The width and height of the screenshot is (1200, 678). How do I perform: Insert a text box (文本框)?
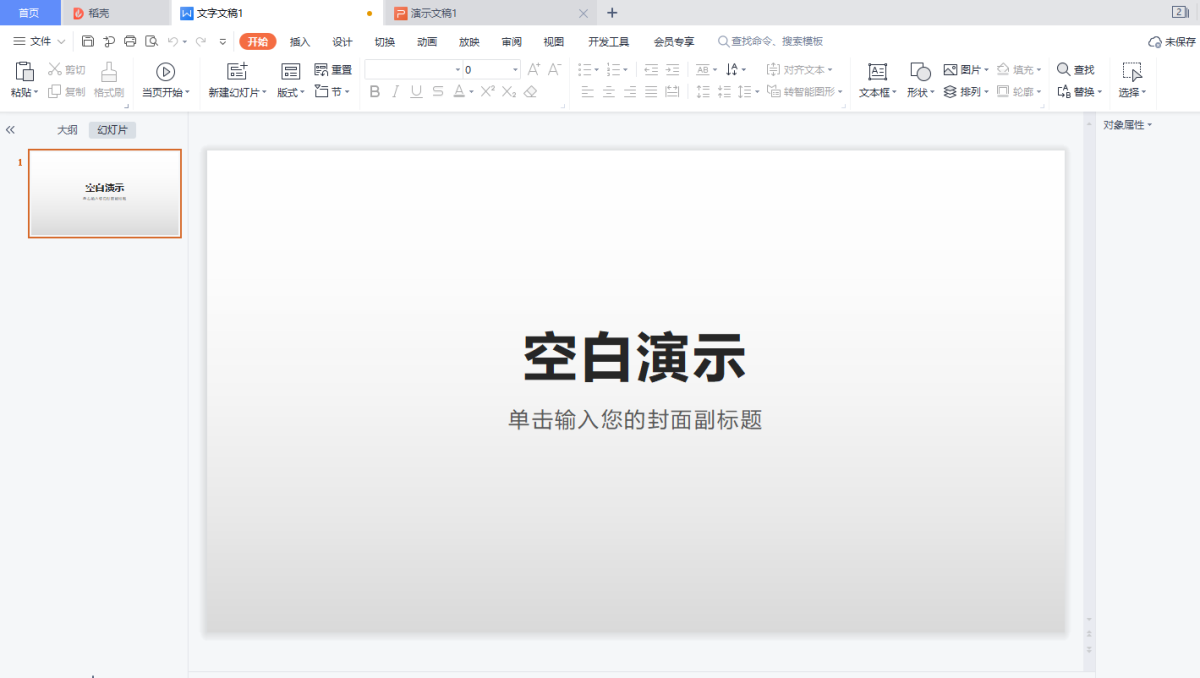(877, 71)
